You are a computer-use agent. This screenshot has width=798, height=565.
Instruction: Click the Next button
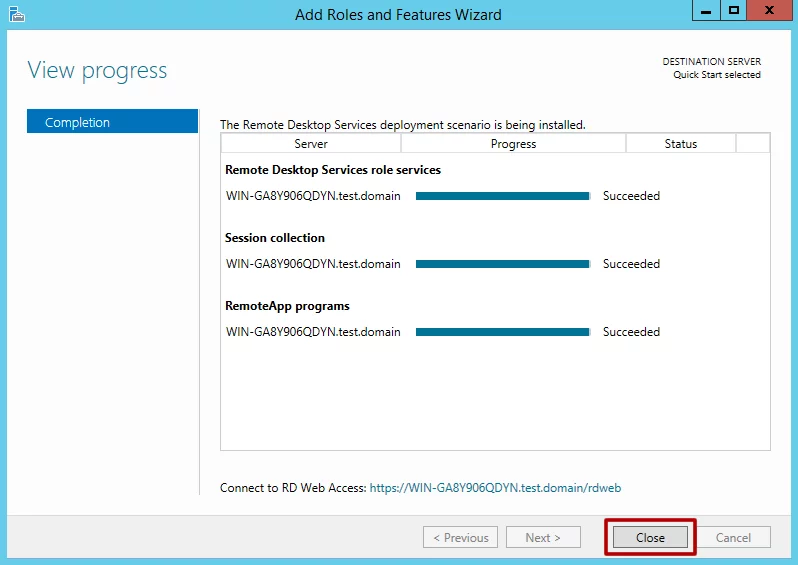pos(542,537)
